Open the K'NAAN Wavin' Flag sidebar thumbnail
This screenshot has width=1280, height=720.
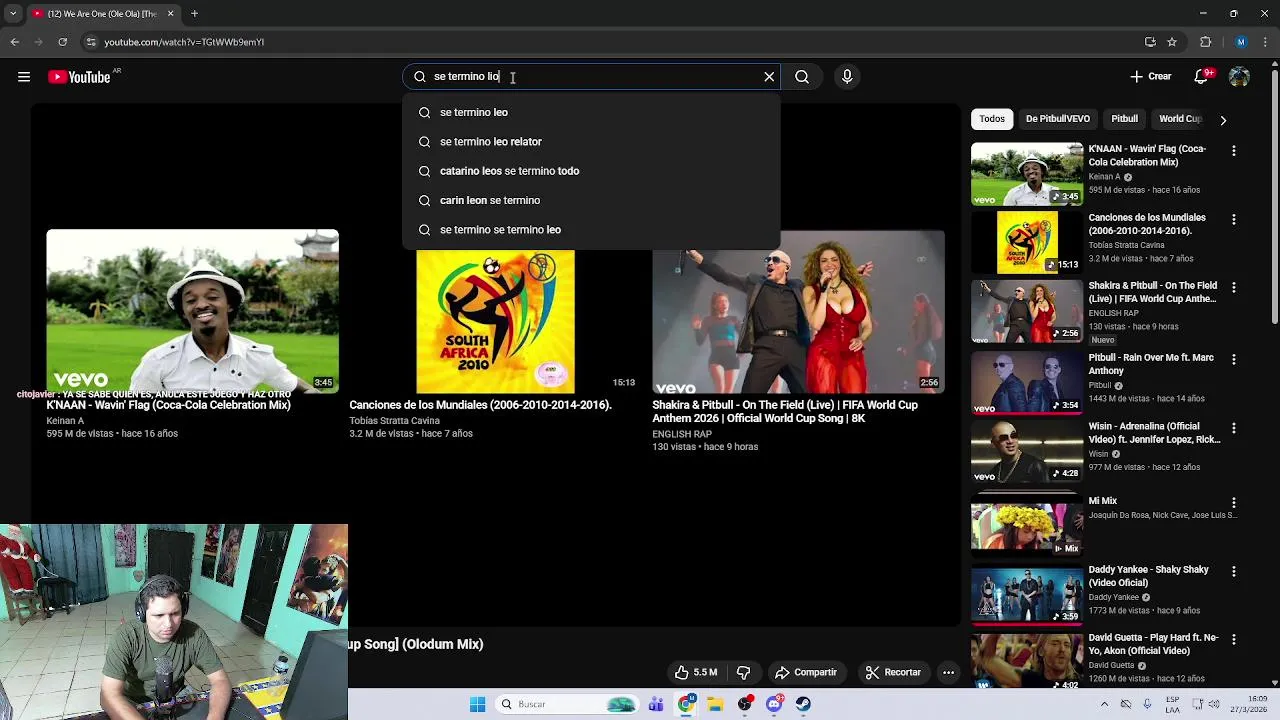point(1027,174)
